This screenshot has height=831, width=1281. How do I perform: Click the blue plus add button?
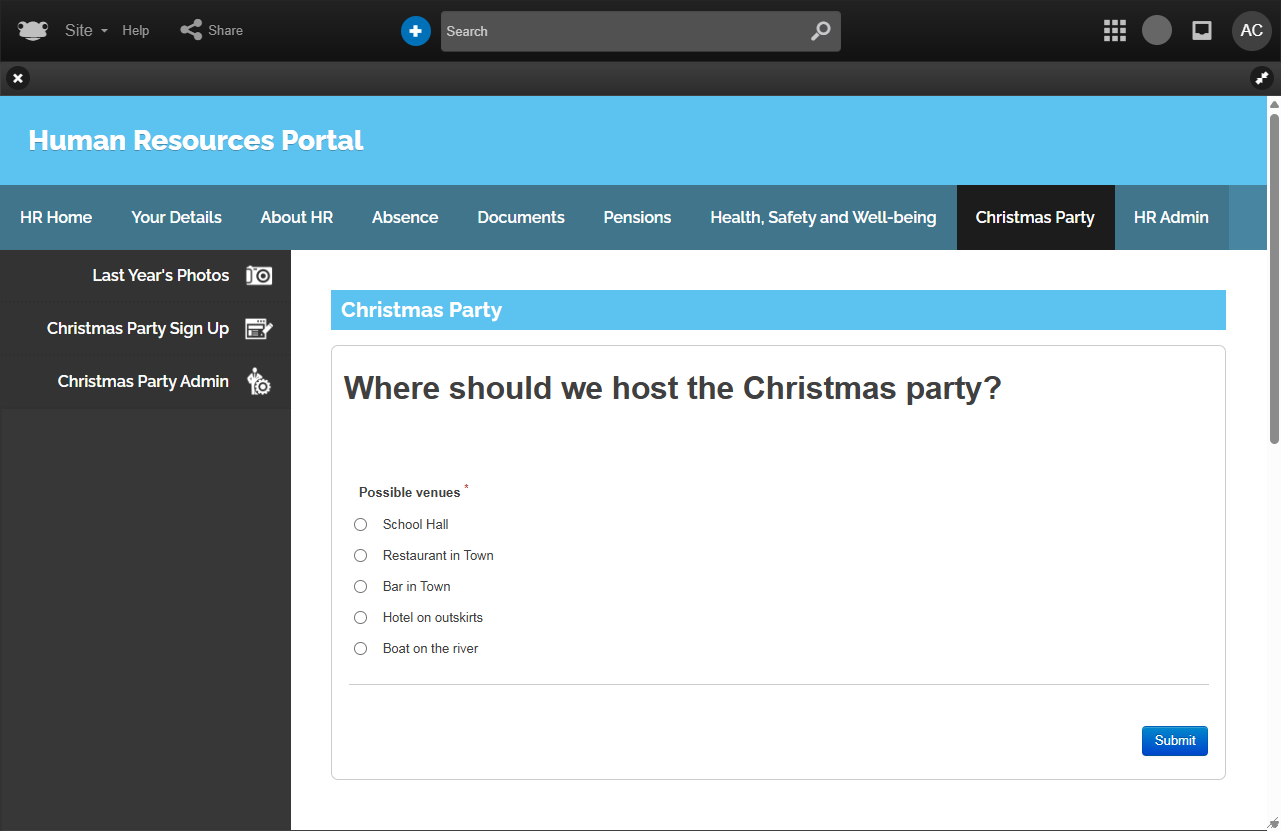pos(416,31)
